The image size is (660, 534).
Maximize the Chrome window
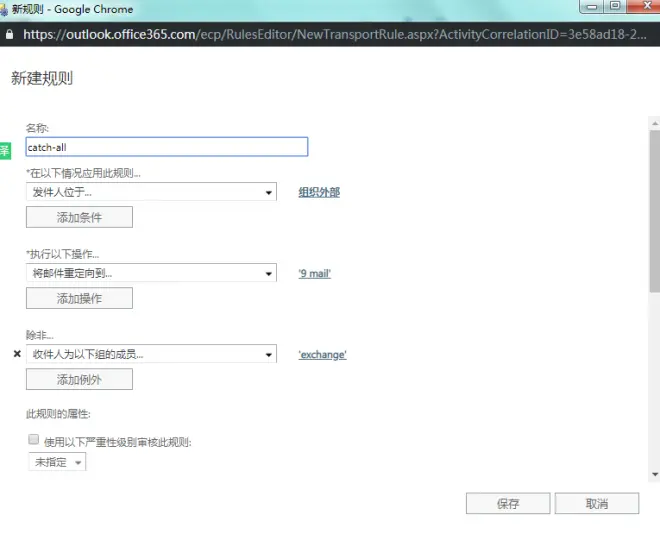coord(615,6)
